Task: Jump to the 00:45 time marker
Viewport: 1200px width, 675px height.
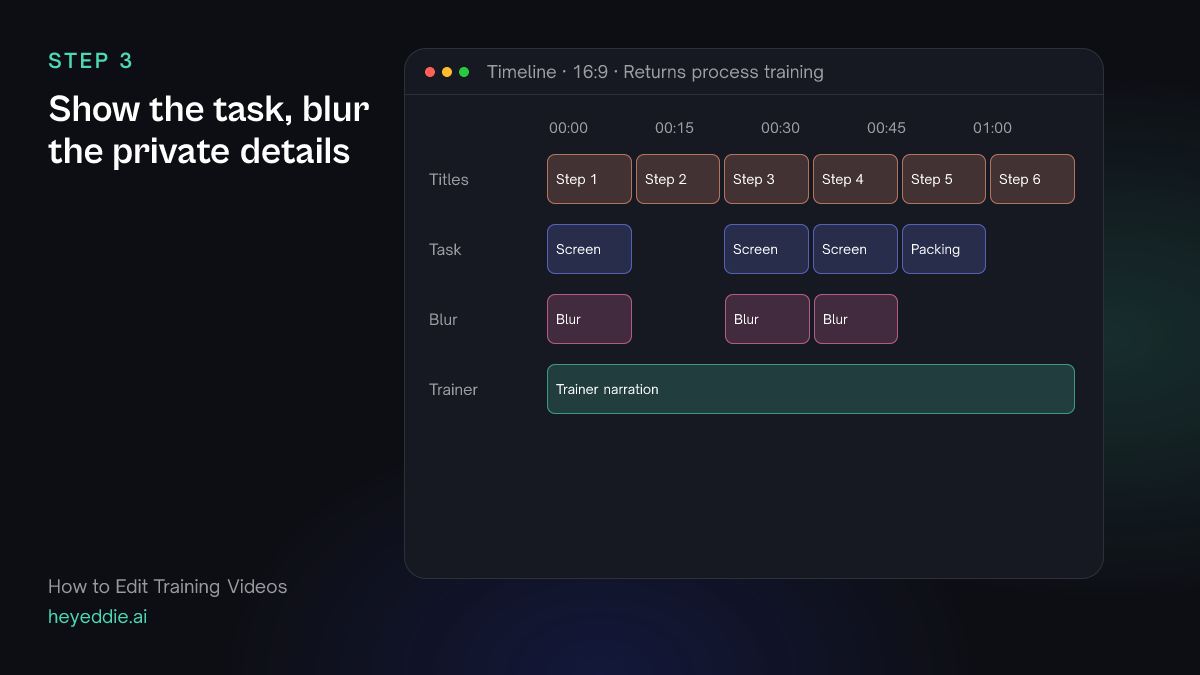Action: [x=886, y=128]
